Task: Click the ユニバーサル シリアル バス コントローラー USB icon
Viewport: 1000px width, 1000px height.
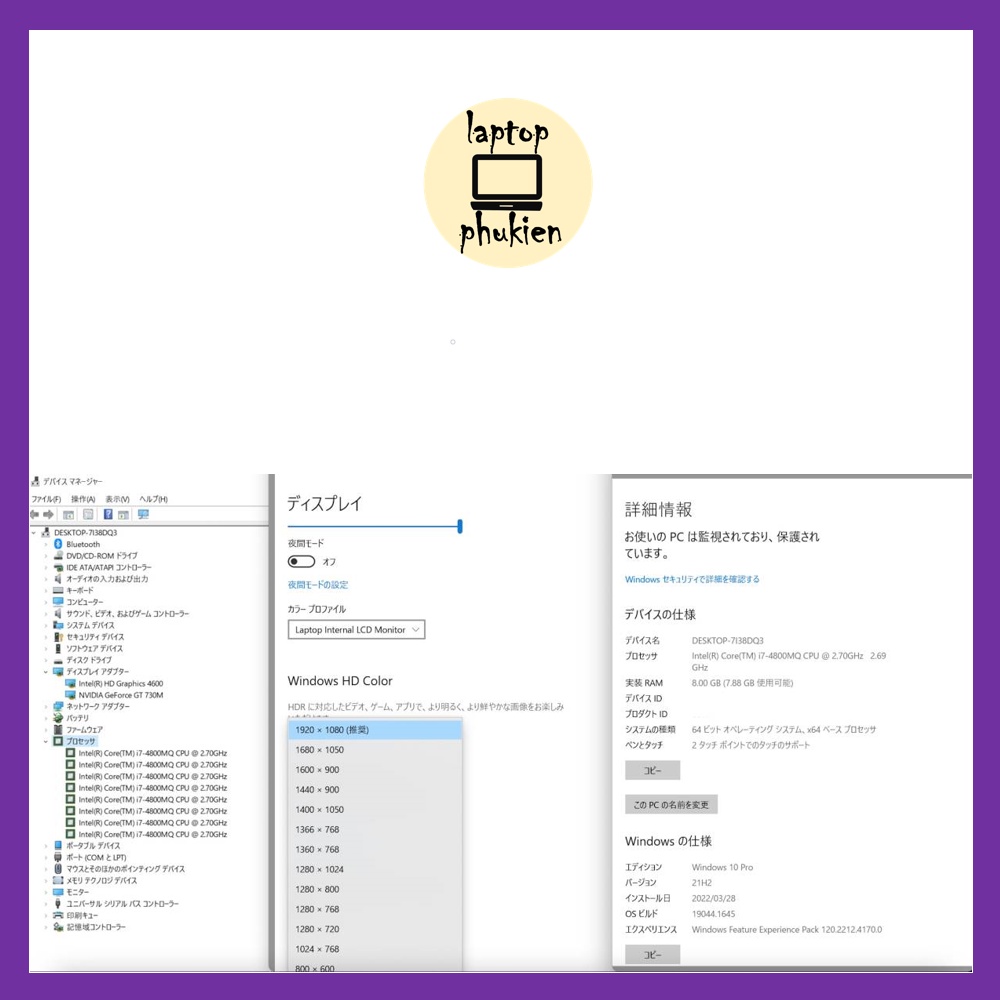Action: (58, 904)
